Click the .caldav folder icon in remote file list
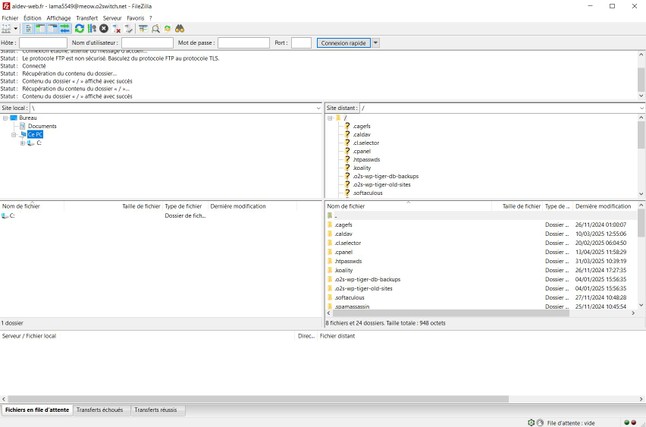Screen dimensions: 646x427 [330, 234]
